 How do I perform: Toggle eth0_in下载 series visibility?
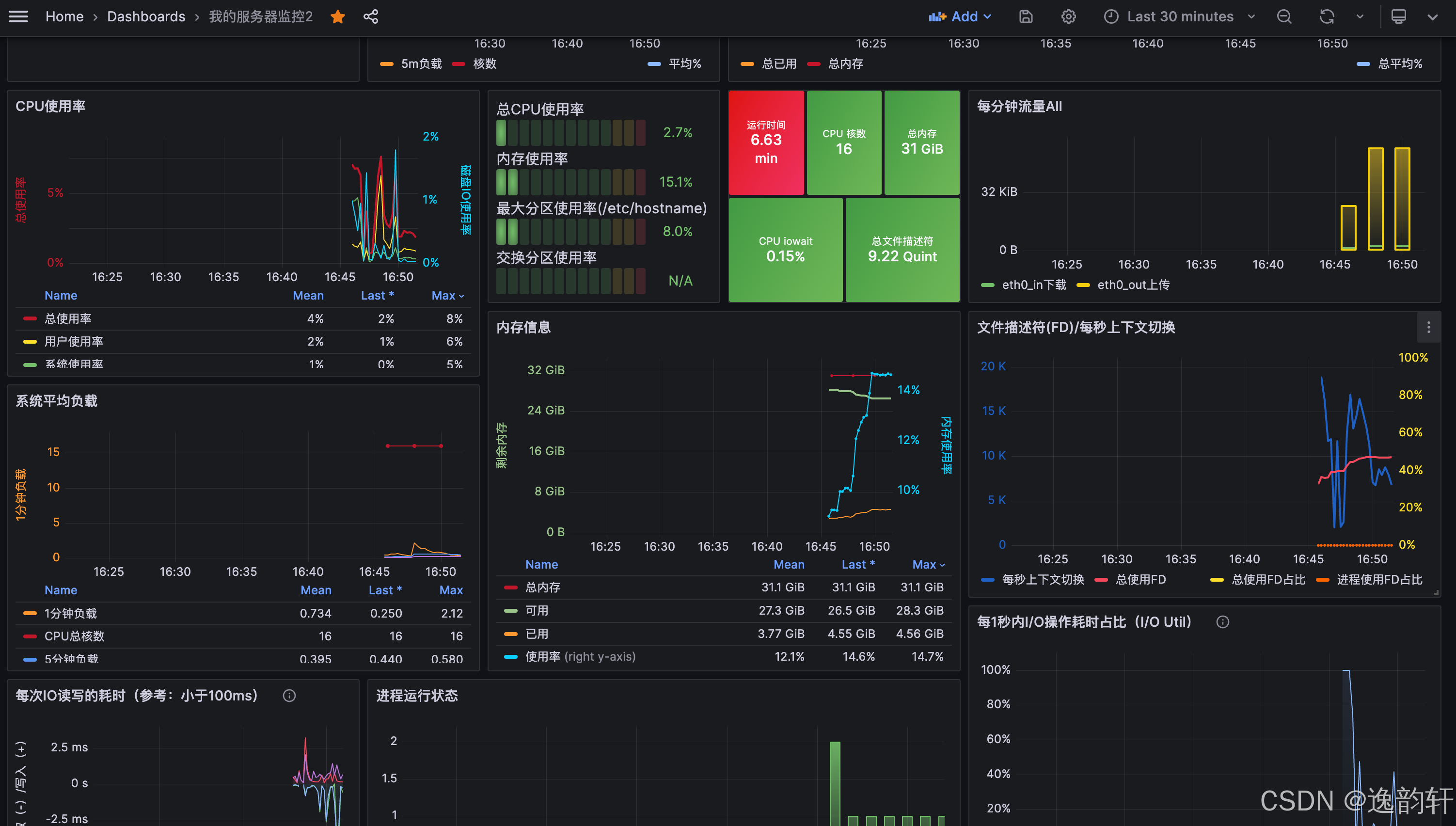[x=1033, y=285]
